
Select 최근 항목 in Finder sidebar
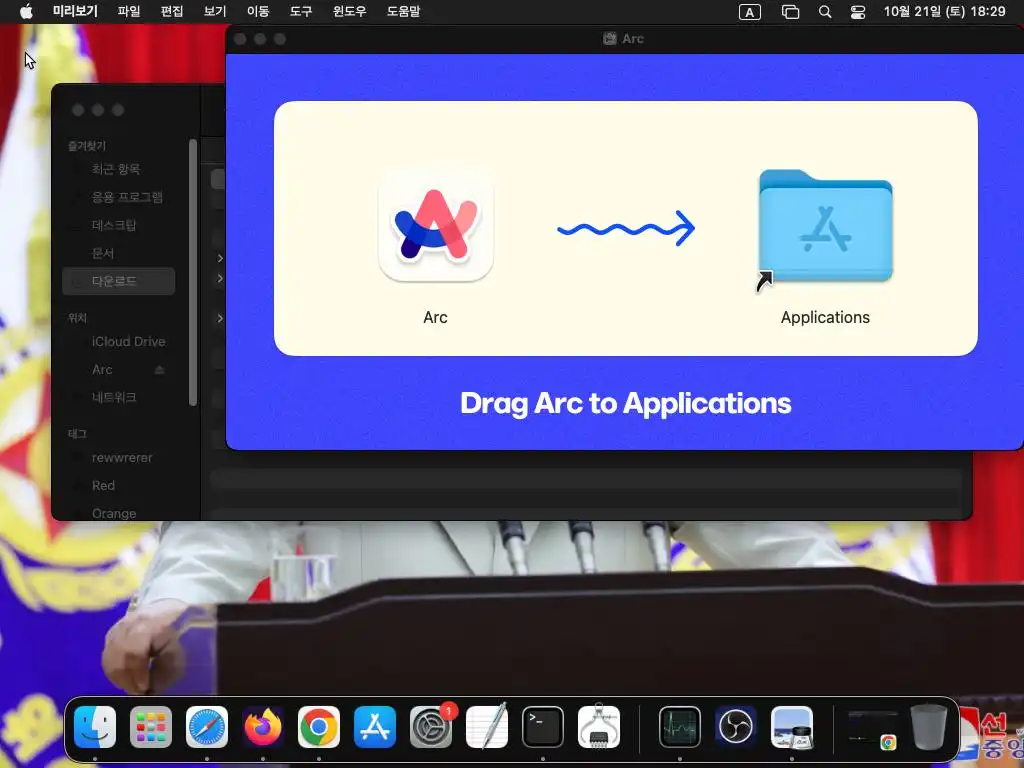click(x=116, y=169)
